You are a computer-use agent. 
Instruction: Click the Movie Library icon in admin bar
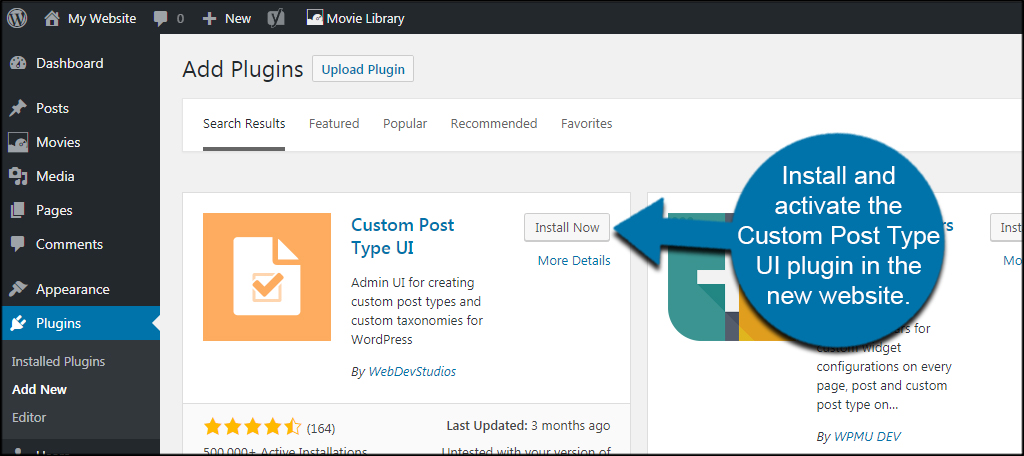[x=315, y=18]
